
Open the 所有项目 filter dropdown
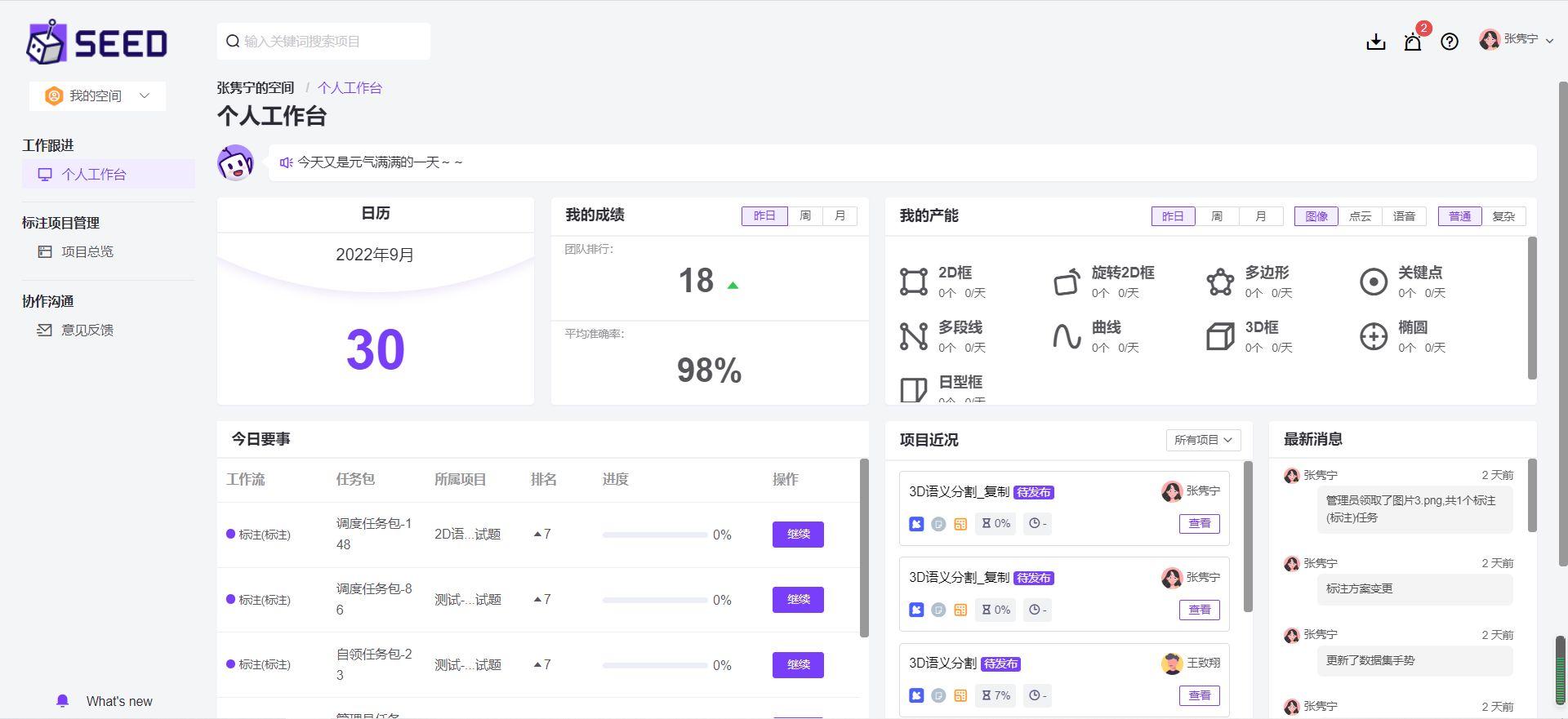click(1203, 440)
